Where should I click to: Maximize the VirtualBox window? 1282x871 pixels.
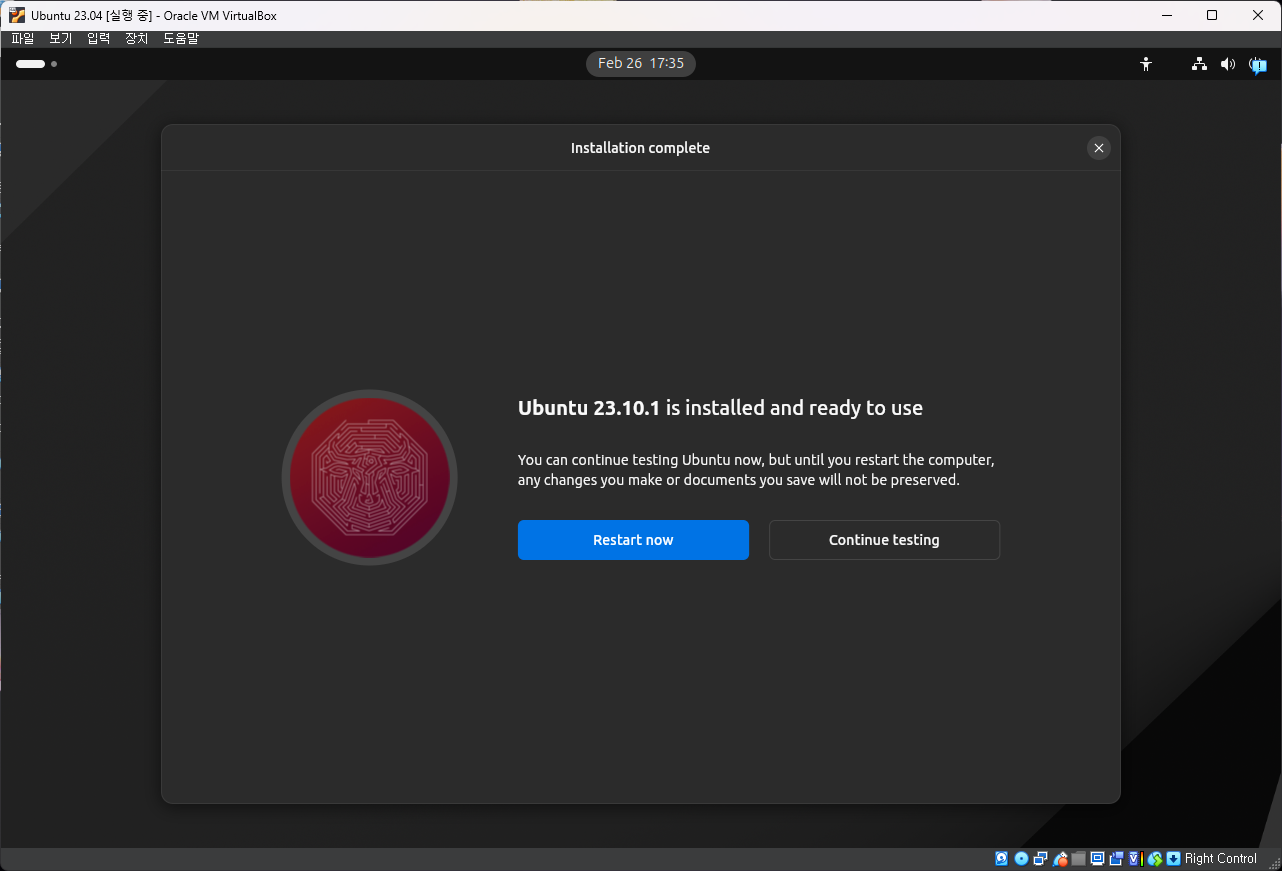coord(1211,15)
